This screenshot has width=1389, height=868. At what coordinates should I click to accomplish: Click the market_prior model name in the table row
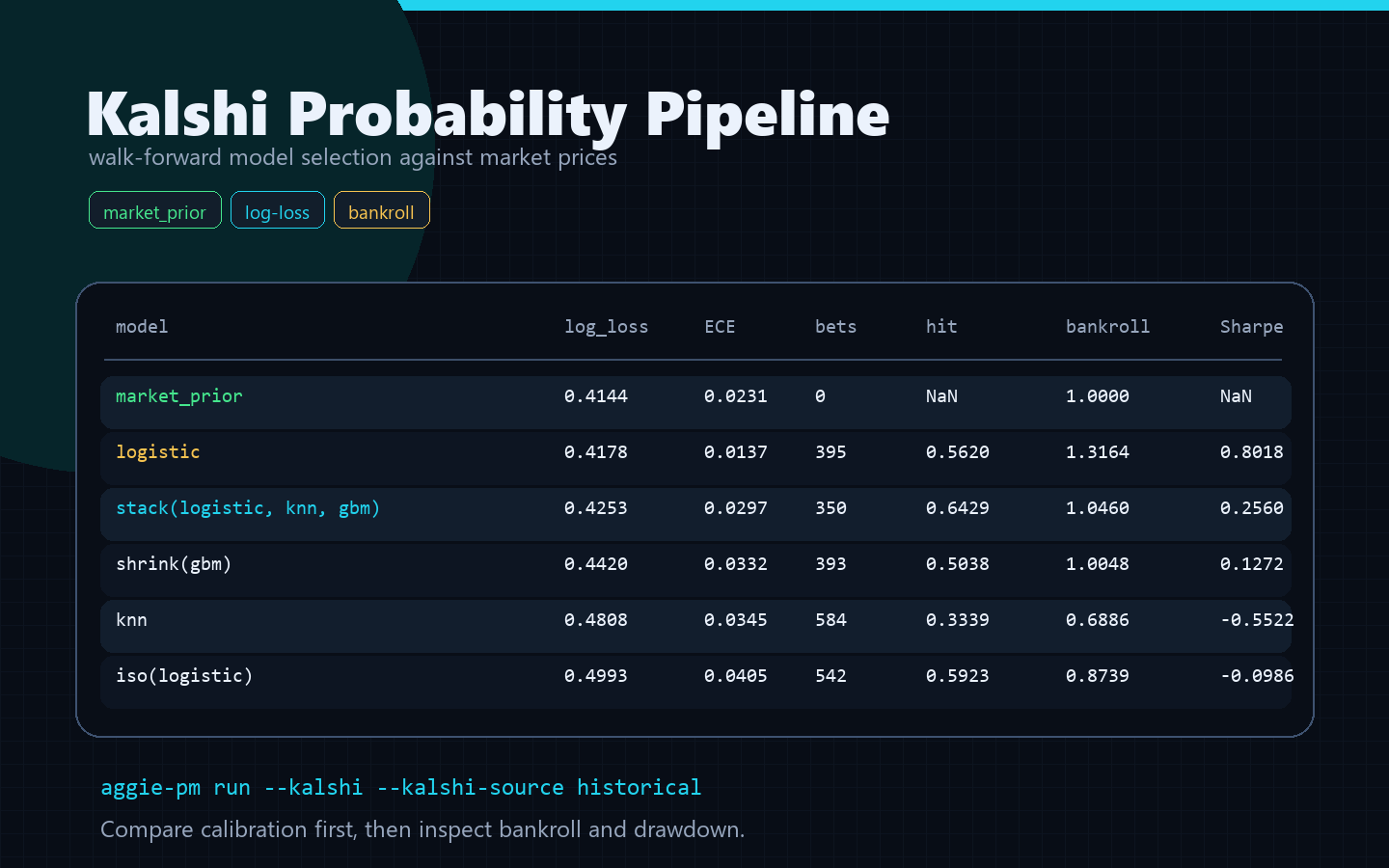click(179, 396)
